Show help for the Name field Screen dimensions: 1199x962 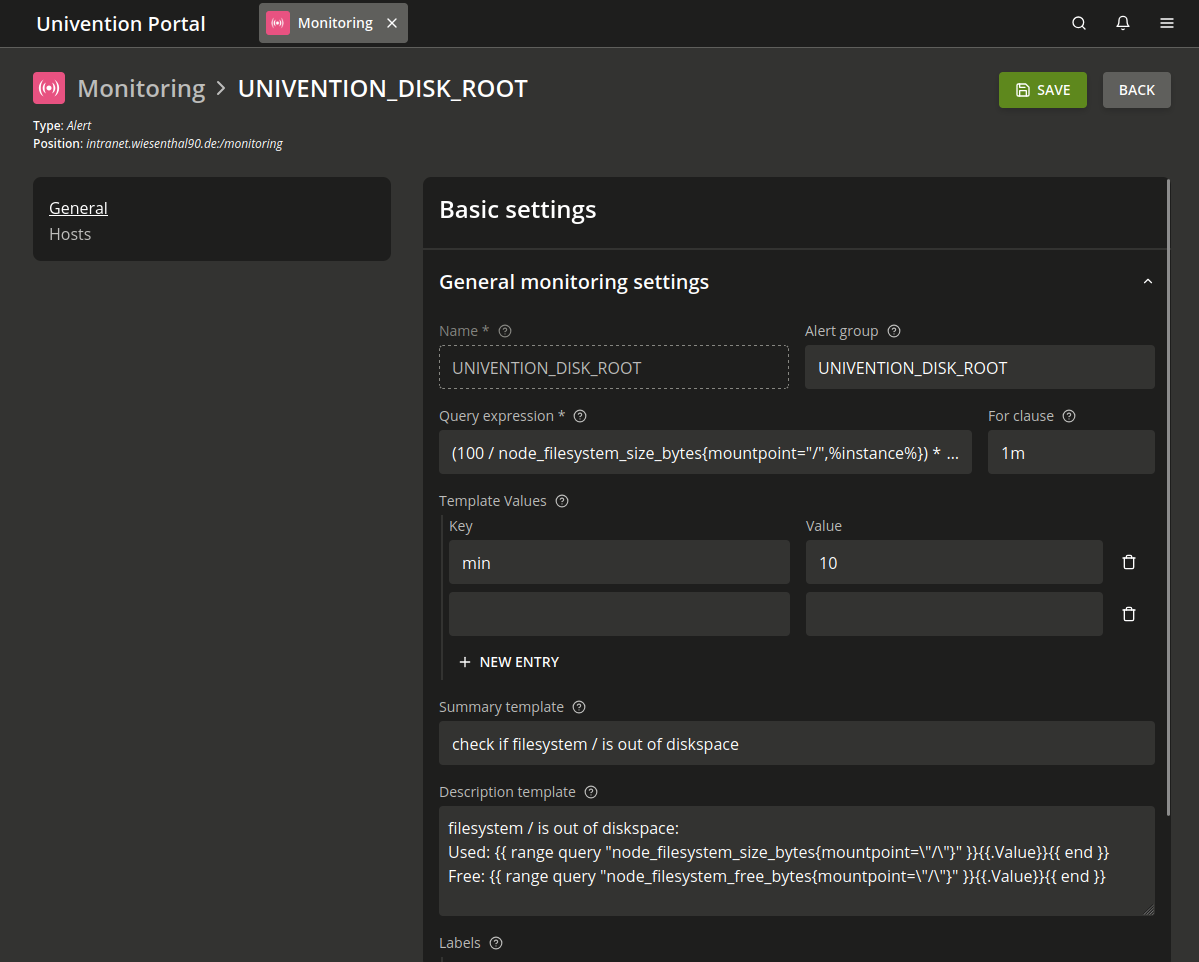[505, 331]
